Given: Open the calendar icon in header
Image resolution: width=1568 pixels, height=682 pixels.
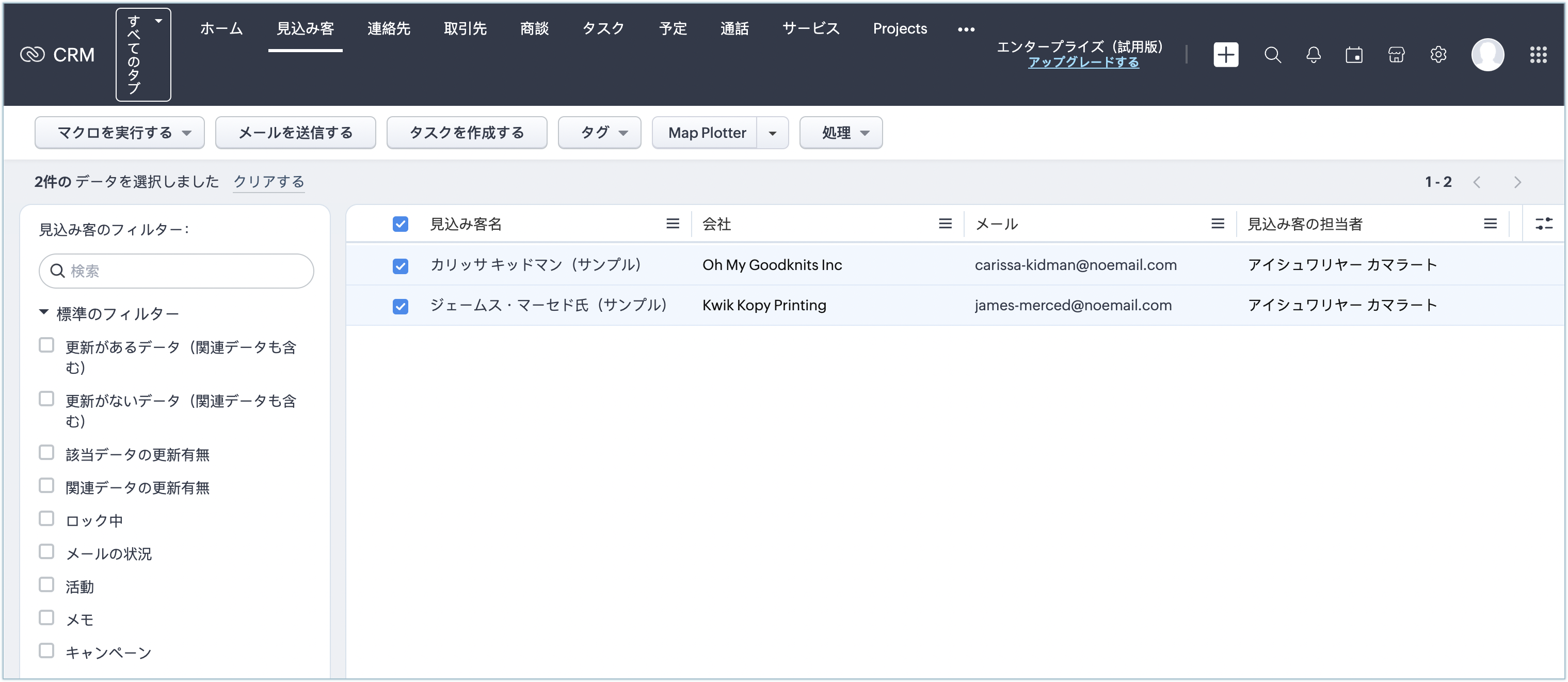Looking at the screenshot, I should (1354, 55).
